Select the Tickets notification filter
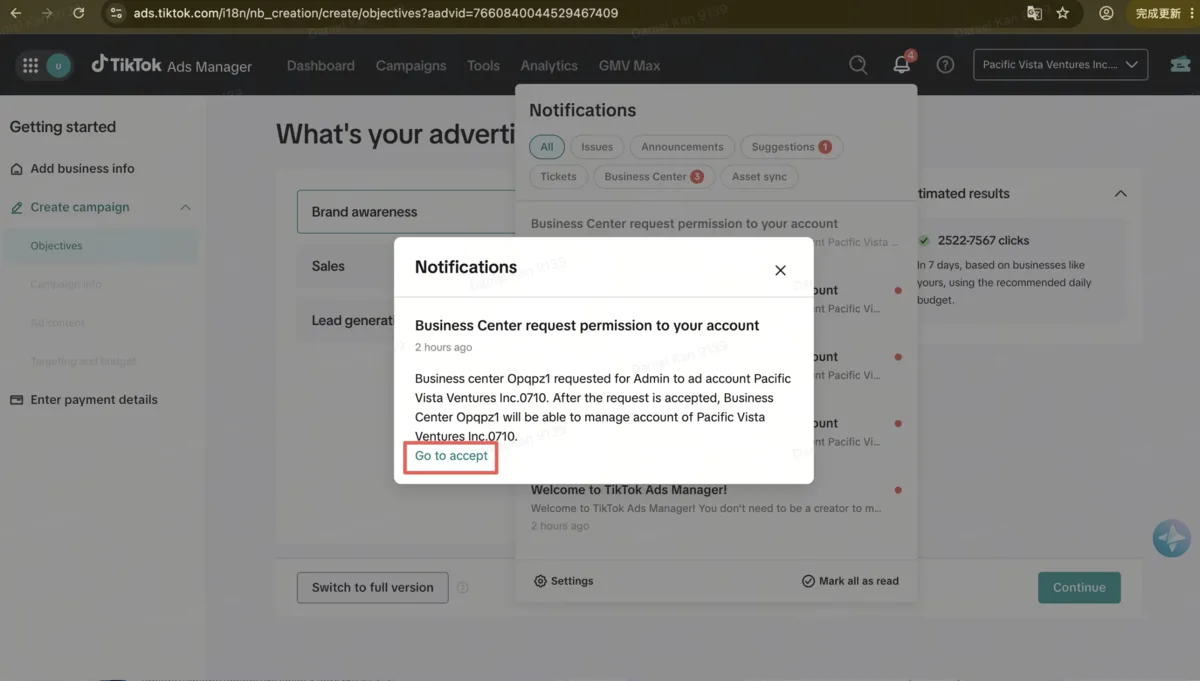The height and width of the screenshot is (681, 1200). pyautogui.click(x=558, y=177)
